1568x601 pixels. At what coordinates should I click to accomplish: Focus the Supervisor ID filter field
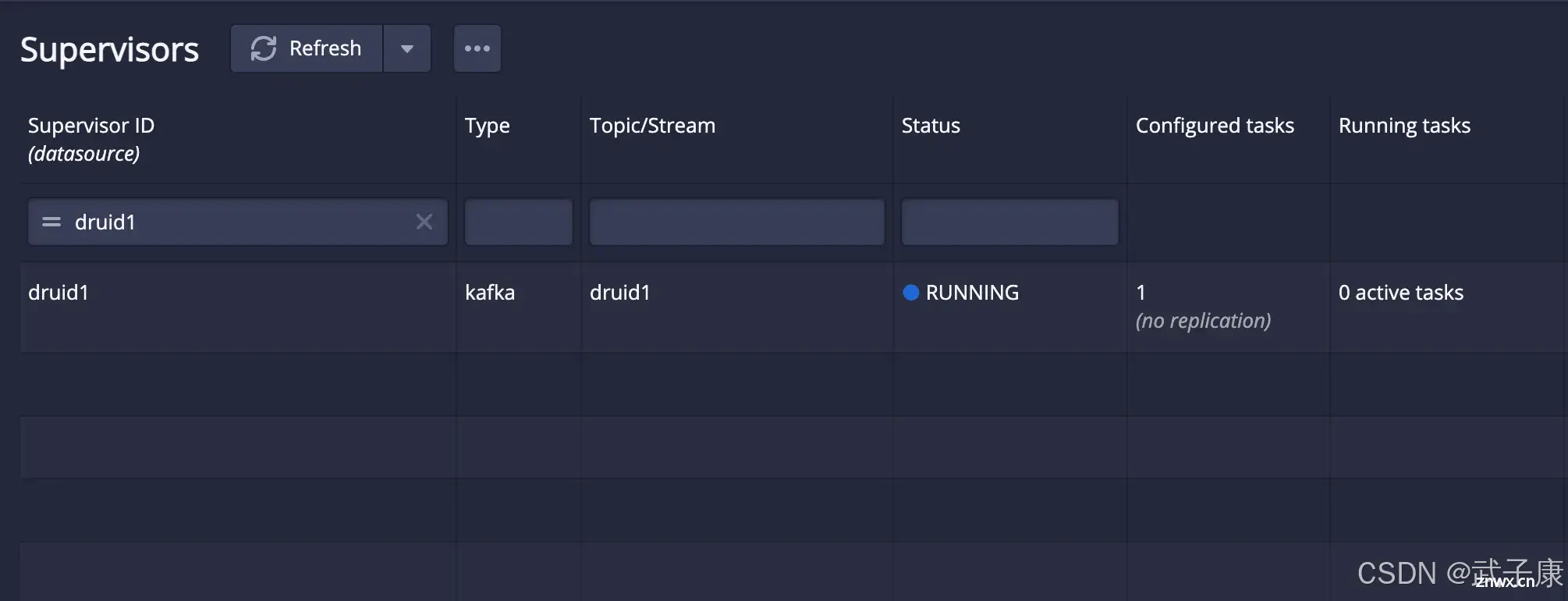(x=238, y=222)
